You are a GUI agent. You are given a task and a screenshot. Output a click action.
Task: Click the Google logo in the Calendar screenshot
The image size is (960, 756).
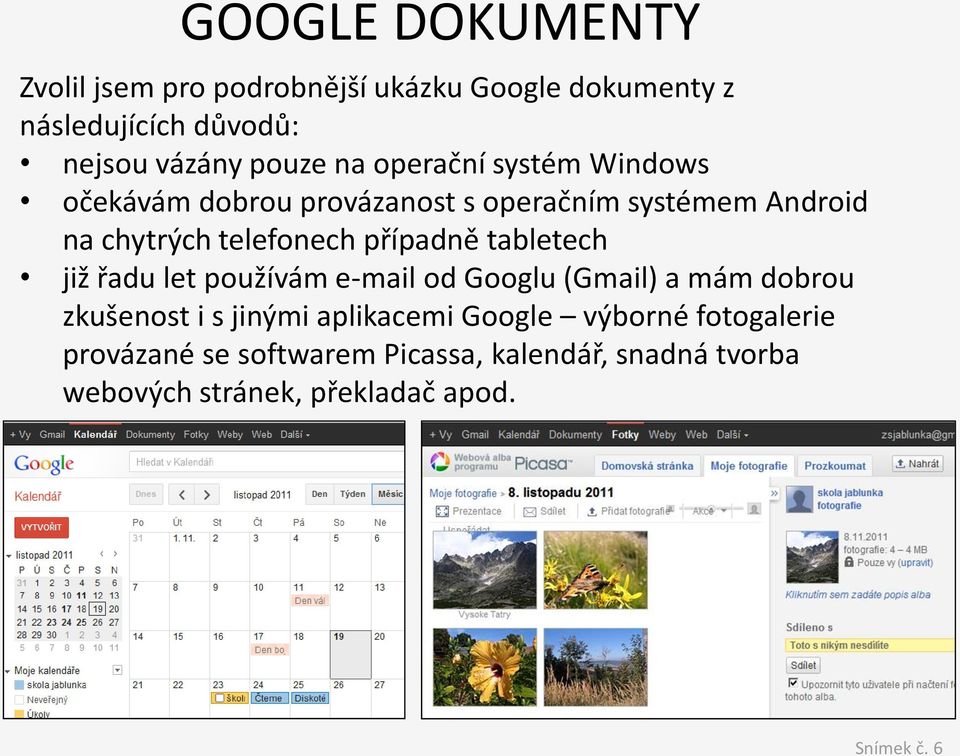click(x=43, y=463)
